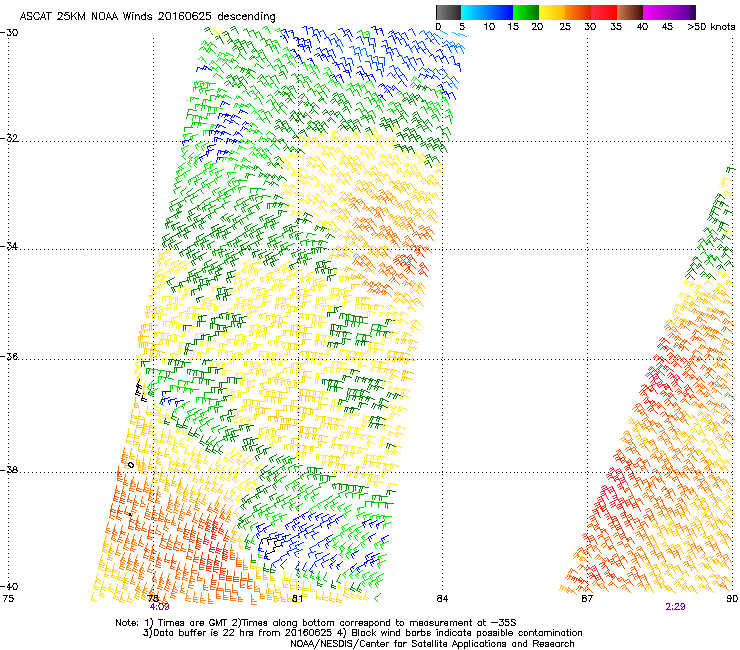Viewport: 740px width, 650px height.
Task: Click the purple '2:29' swath time
Action: point(675,607)
